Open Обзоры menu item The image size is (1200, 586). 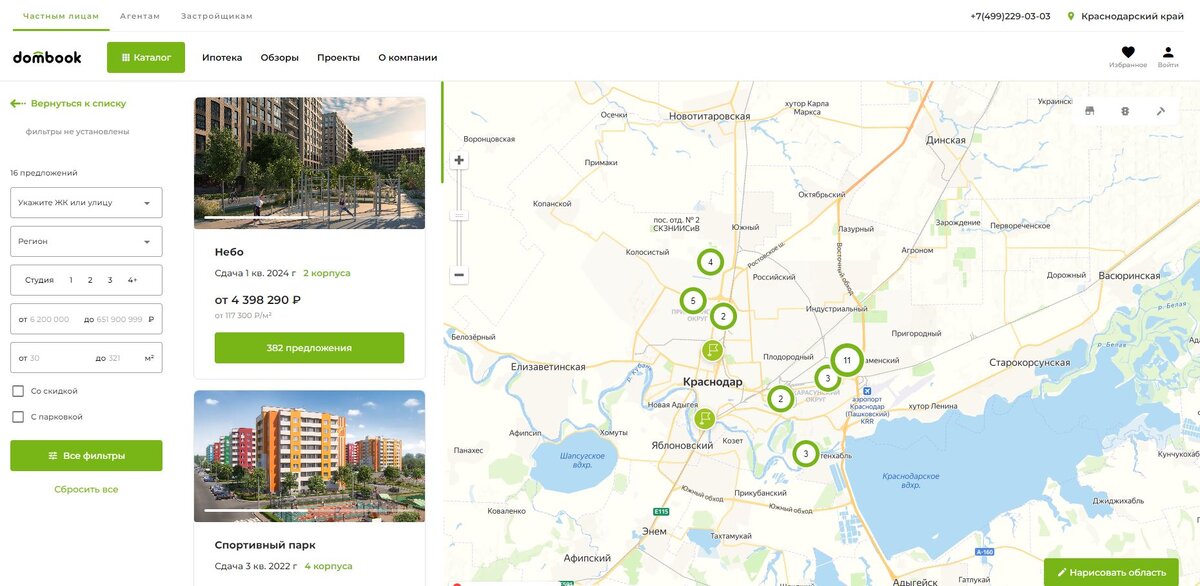pos(280,58)
